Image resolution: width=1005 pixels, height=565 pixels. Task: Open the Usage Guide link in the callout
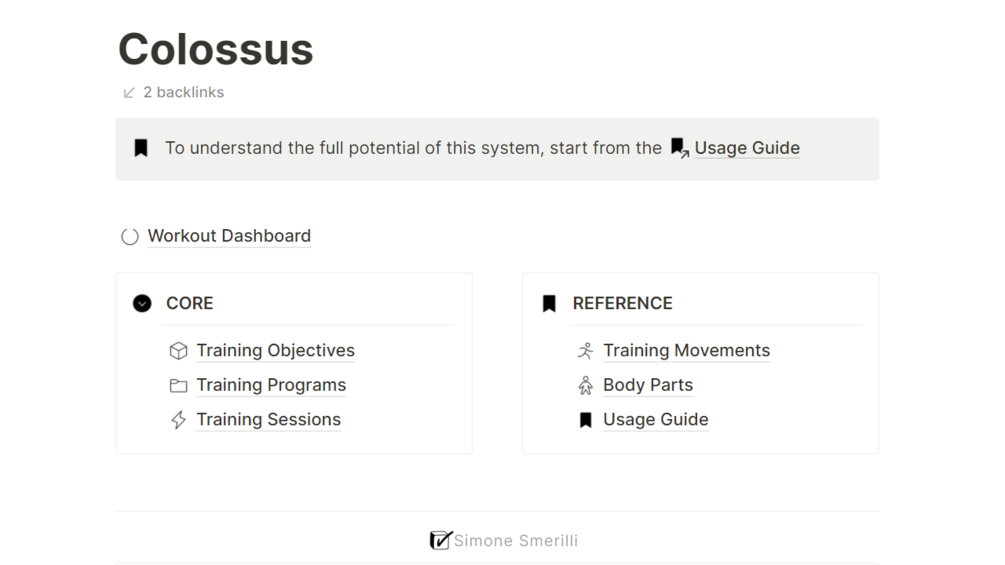(747, 148)
